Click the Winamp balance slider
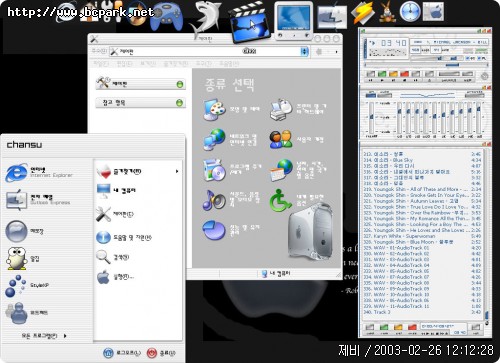 pos(453,58)
